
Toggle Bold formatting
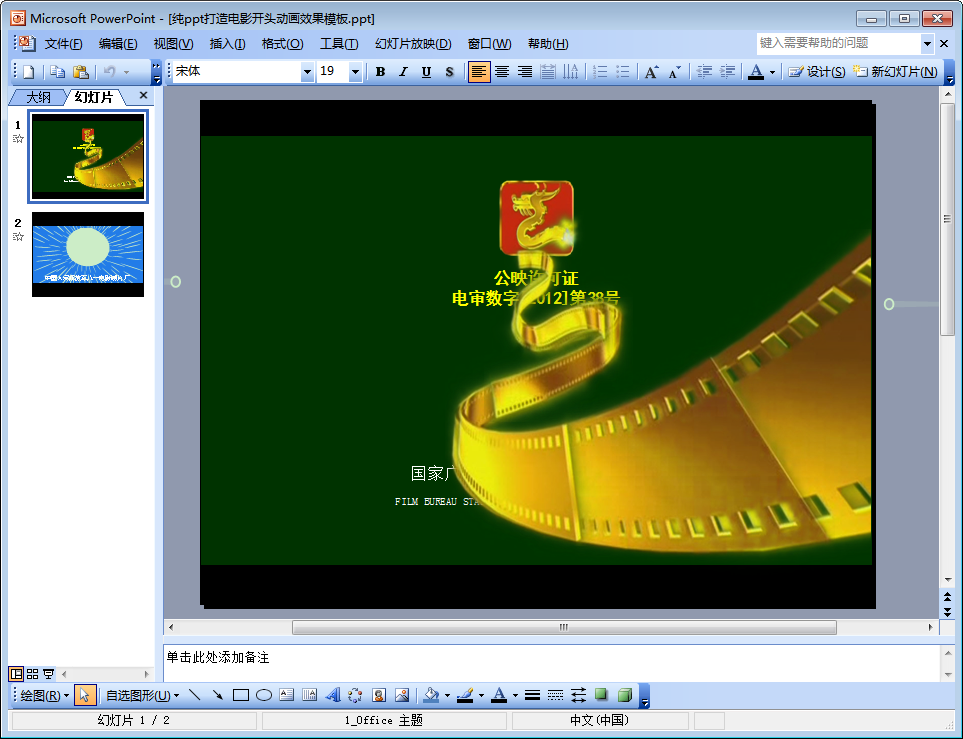(x=380, y=72)
